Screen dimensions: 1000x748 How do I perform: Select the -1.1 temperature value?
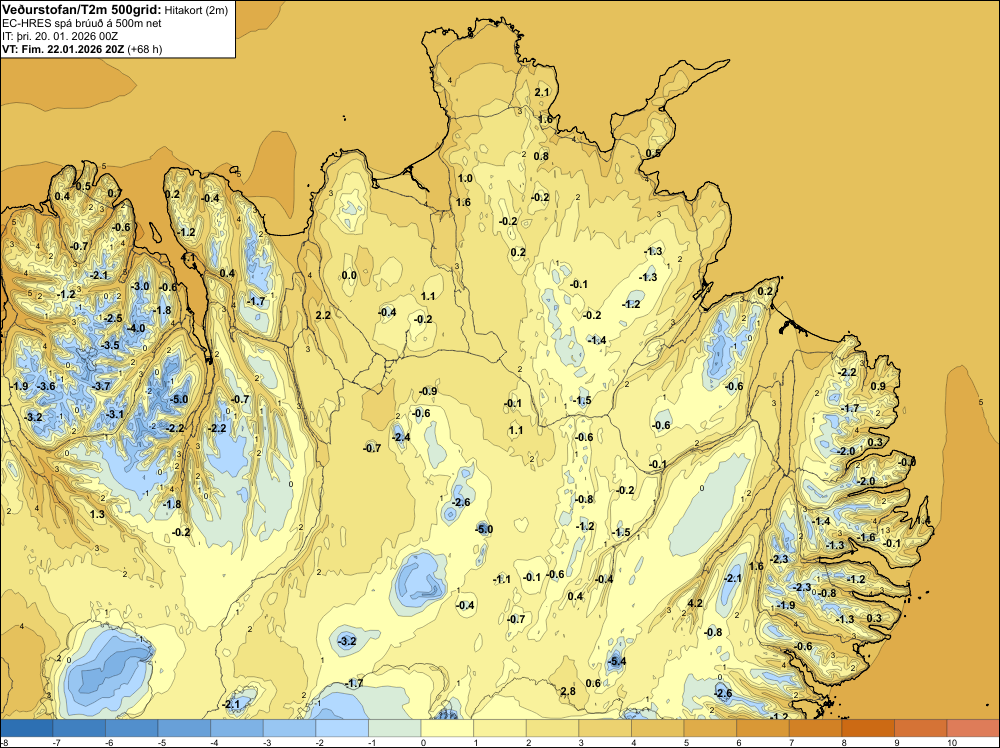click(502, 579)
